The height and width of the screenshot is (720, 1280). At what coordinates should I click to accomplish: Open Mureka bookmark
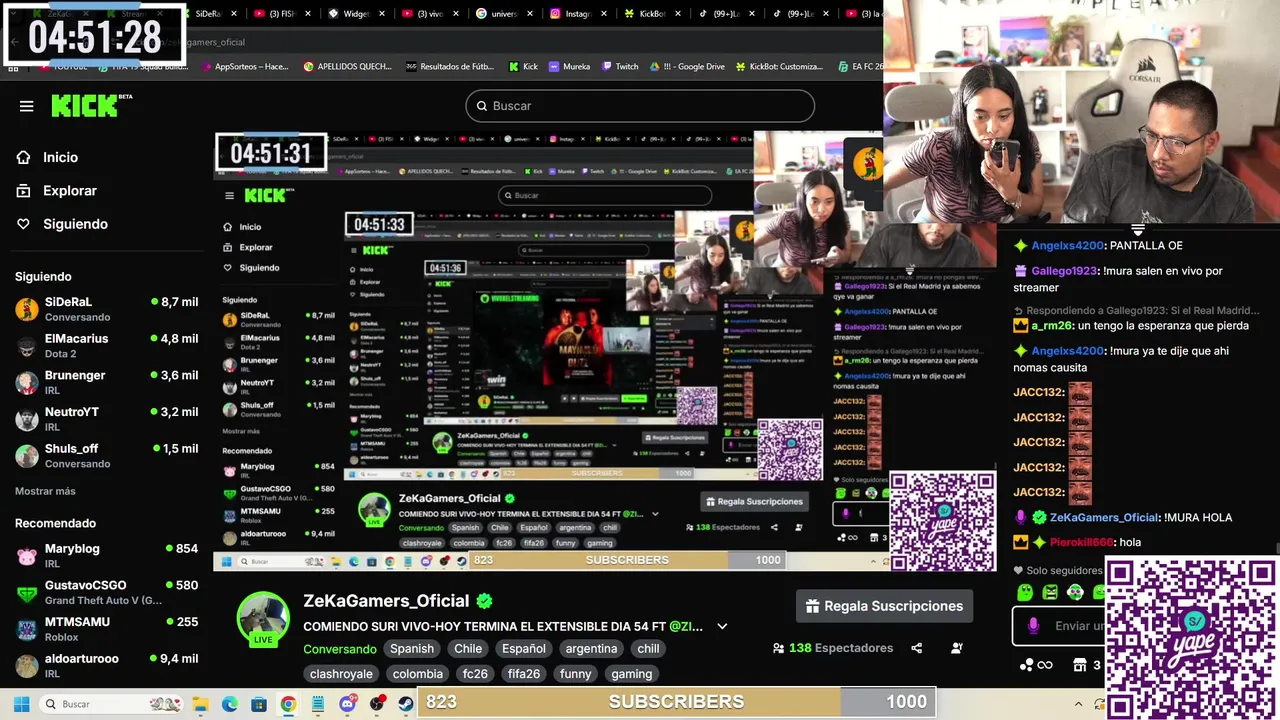tap(569, 67)
